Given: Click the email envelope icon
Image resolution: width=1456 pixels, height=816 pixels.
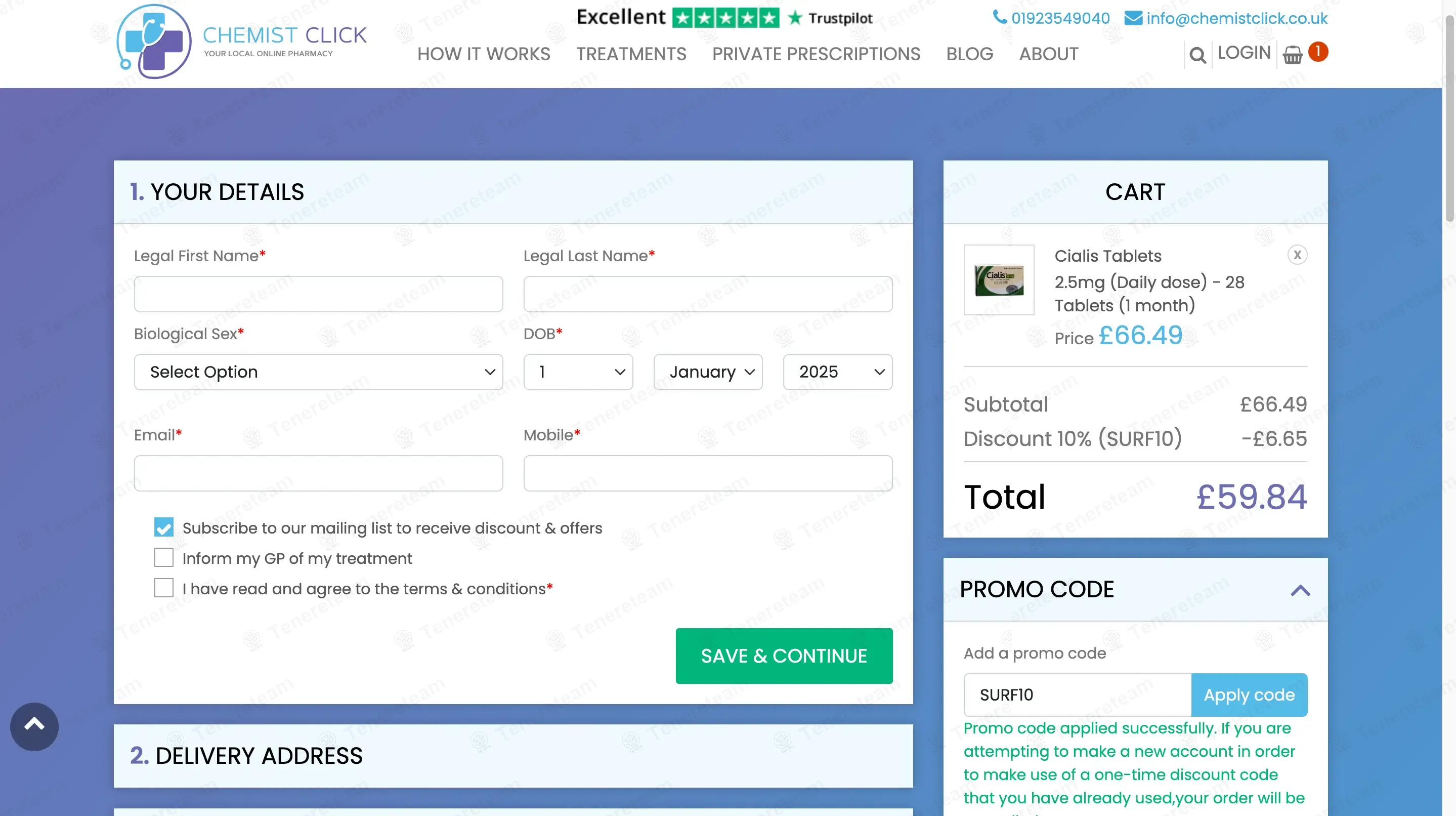Looking at the screenshot, I should tap(1133, 18).
